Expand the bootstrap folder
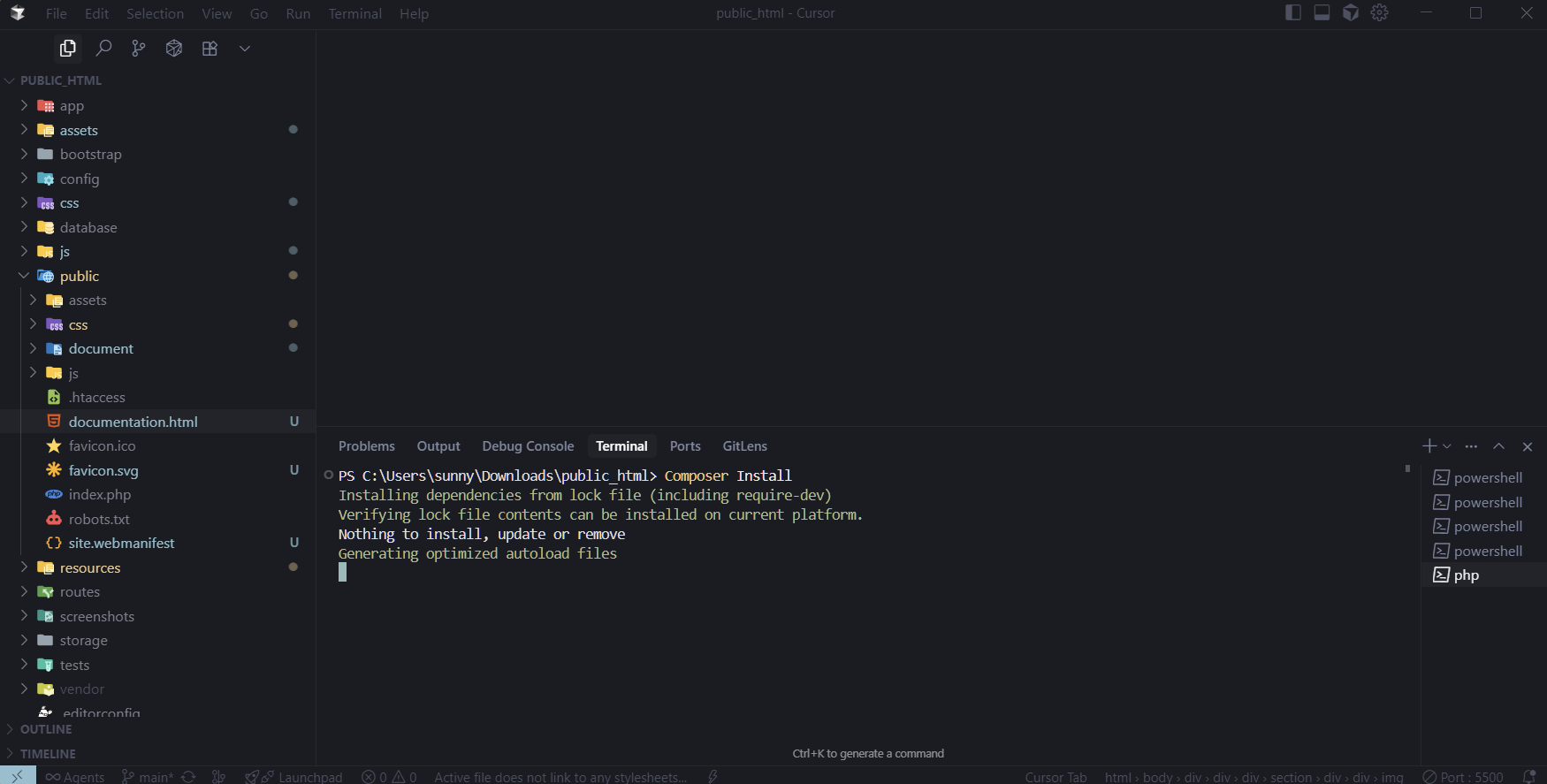The height and width of the screenshot is (784, 1547). (90, 155)
